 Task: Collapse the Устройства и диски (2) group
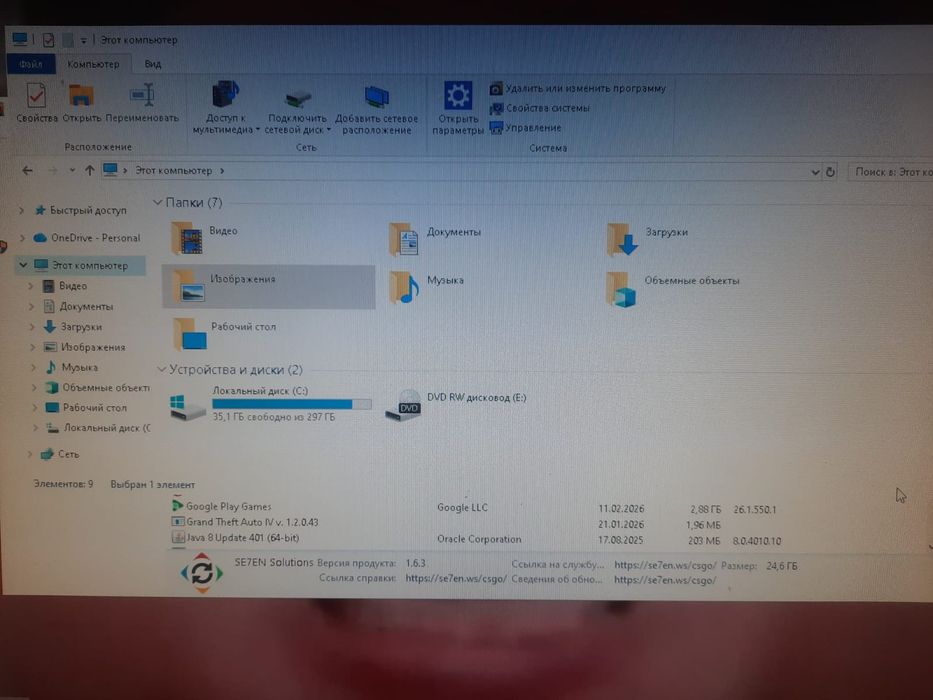click(x=161, y=370)
